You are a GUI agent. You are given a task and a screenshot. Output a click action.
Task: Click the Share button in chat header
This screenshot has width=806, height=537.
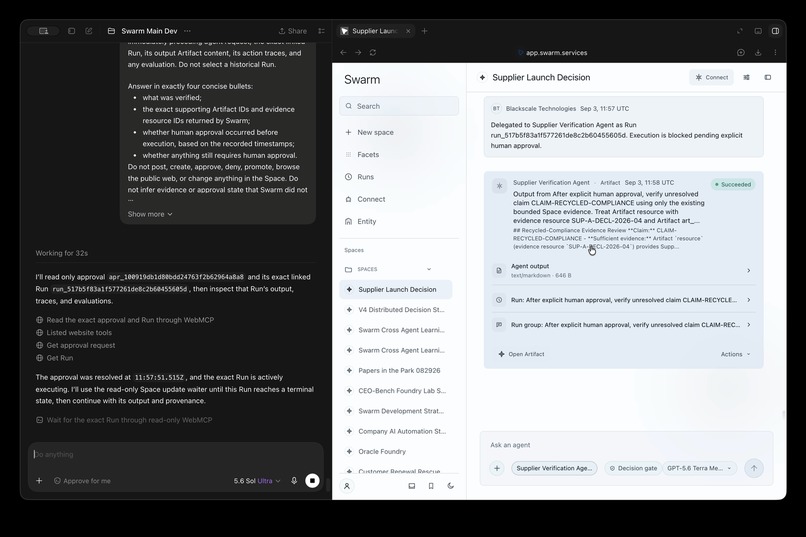[x=292, y=31]
